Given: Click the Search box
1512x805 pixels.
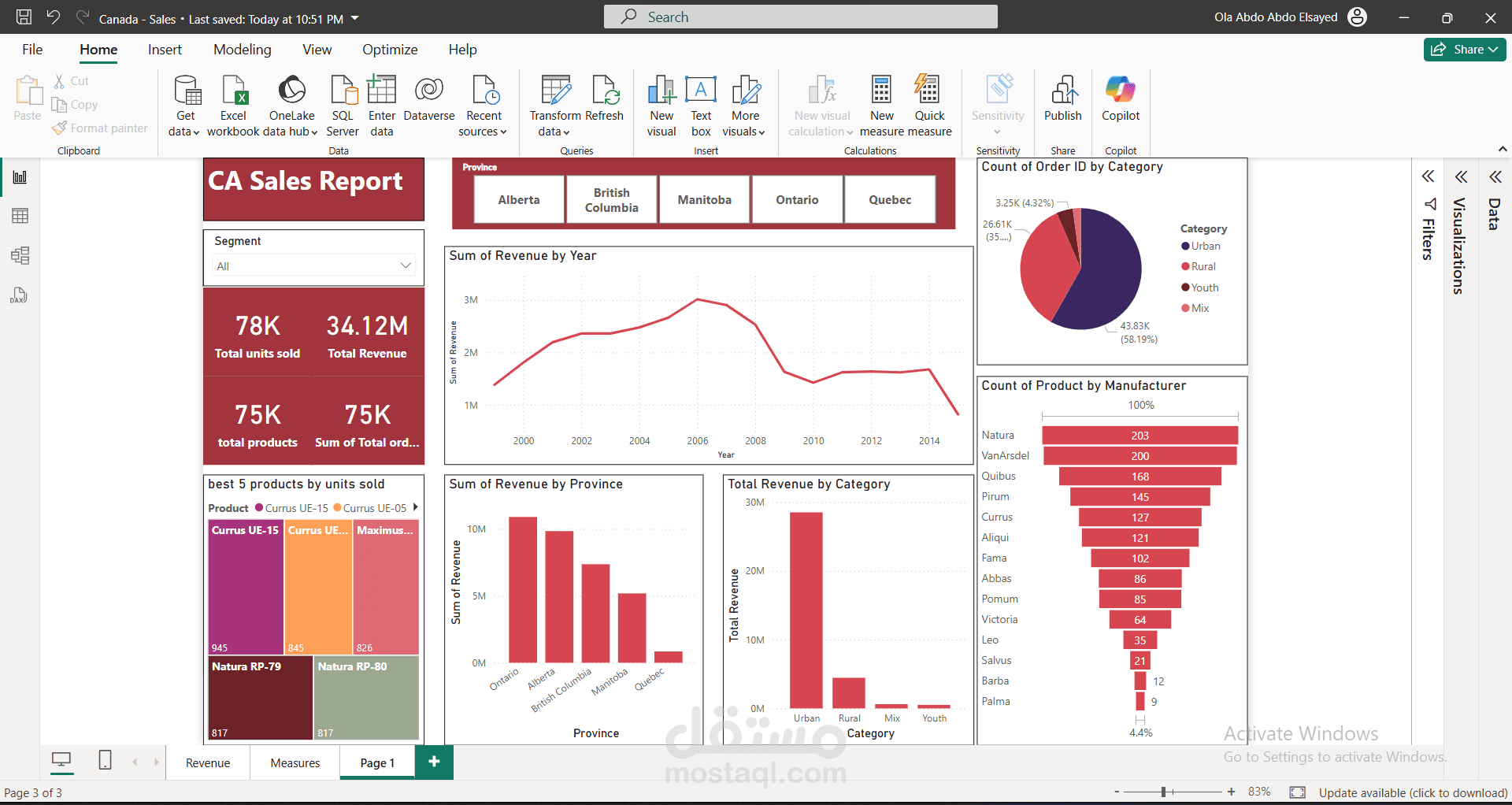Looking at the screenshot, I should pyautogui.click(x=800, y=17).
